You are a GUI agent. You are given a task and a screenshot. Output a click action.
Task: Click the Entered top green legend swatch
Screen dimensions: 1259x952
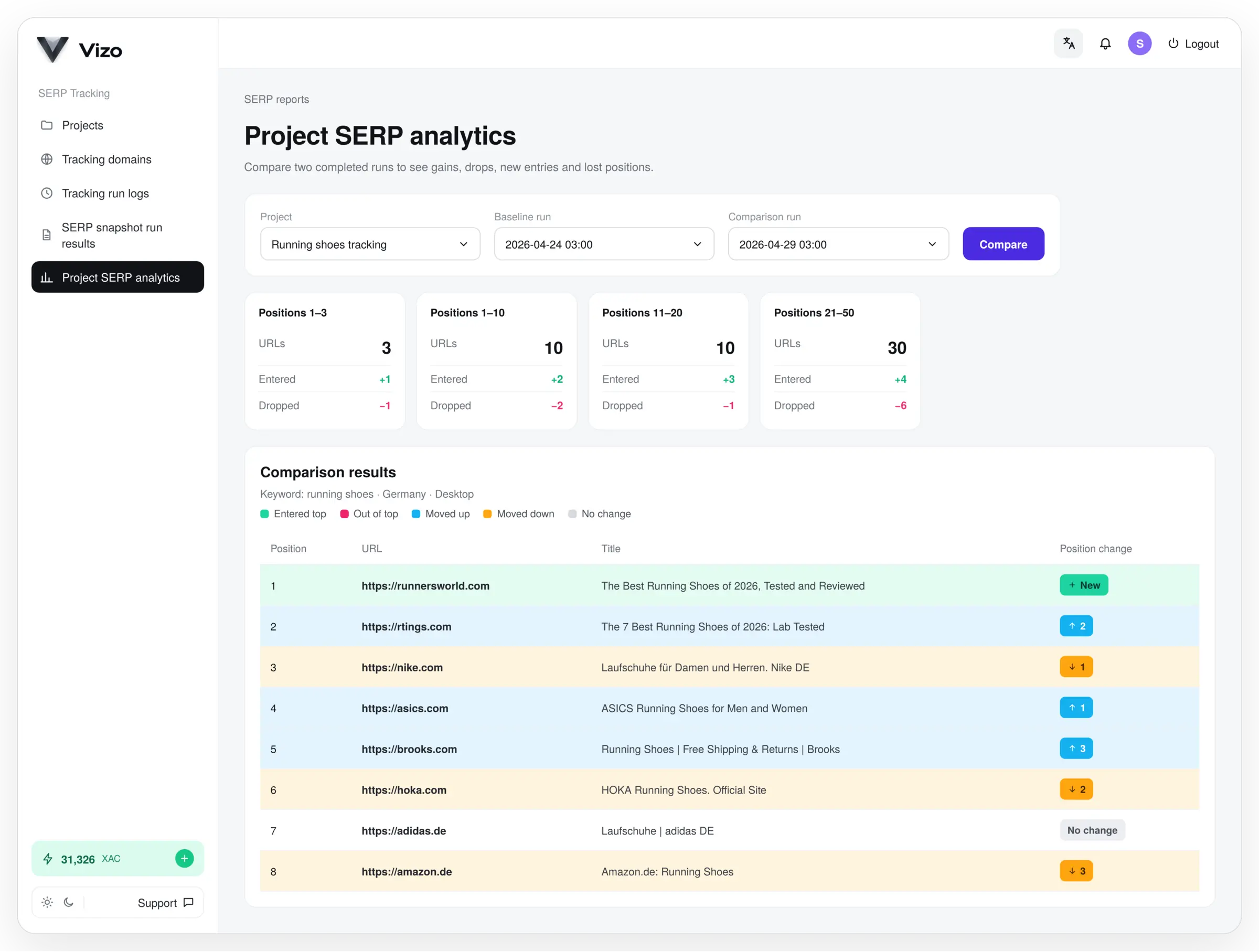(x=264, y=514)
